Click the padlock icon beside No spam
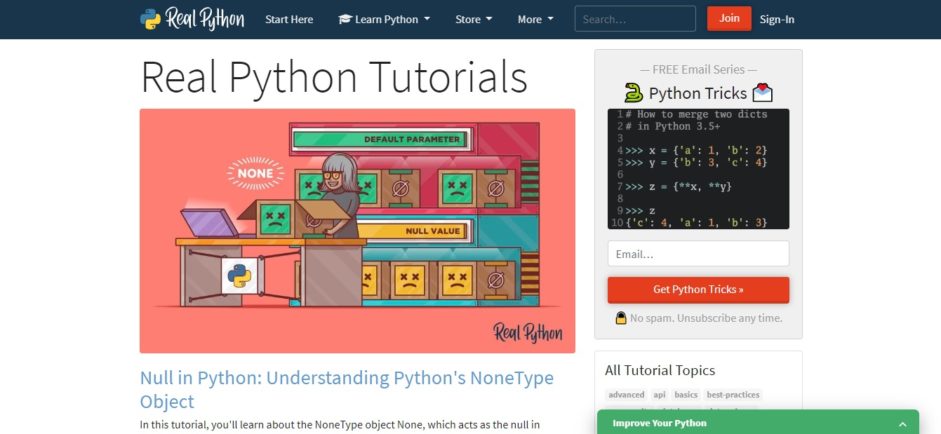Viewport: 941px width, 434px height. (x=621, y=318)
